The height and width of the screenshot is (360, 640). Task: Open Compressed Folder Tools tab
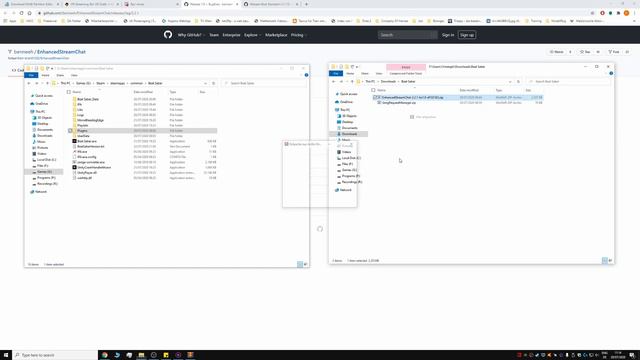click(x=406, y=73)
